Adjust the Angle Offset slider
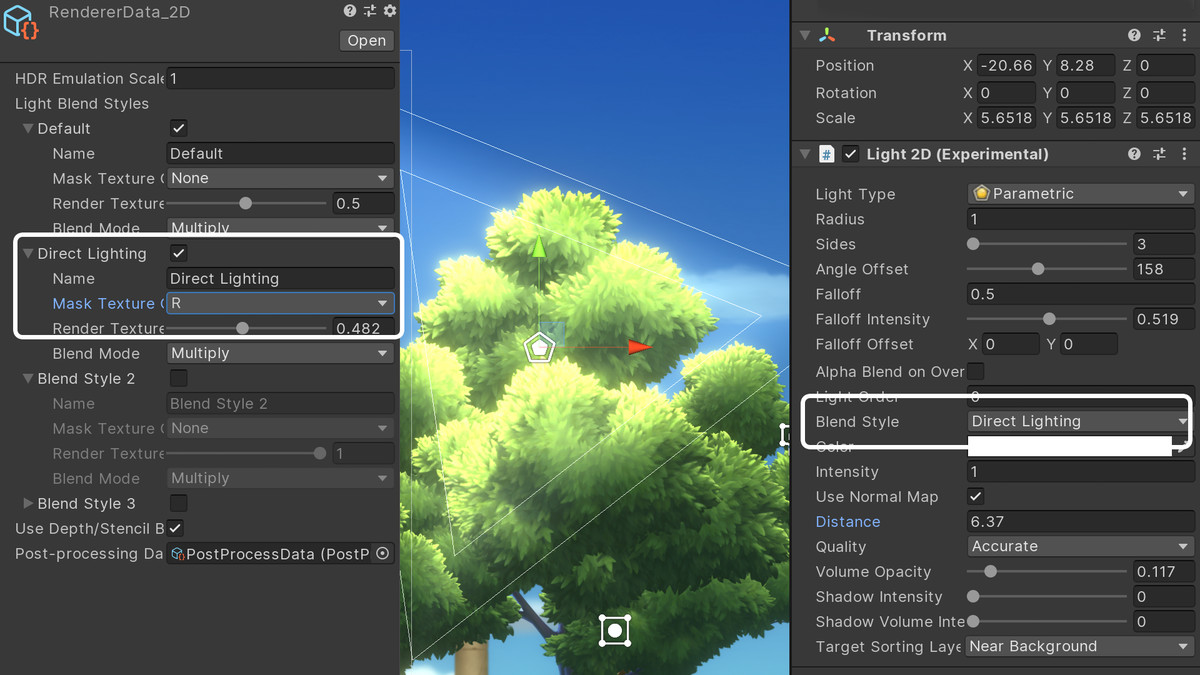 point(1047,269)
